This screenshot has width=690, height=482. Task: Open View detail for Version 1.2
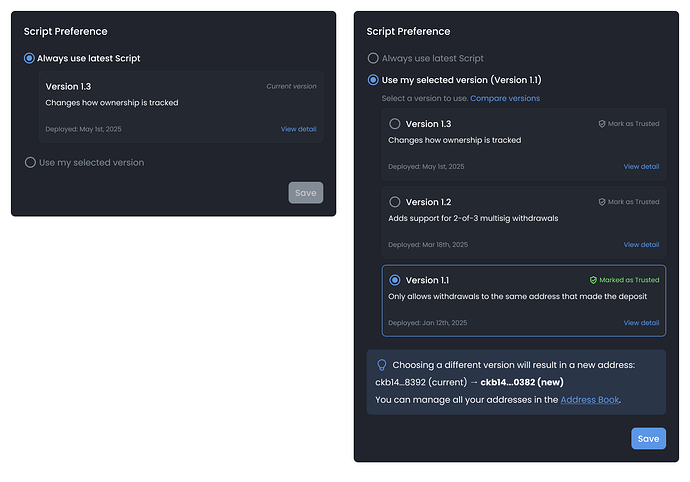tap(641, 245)
